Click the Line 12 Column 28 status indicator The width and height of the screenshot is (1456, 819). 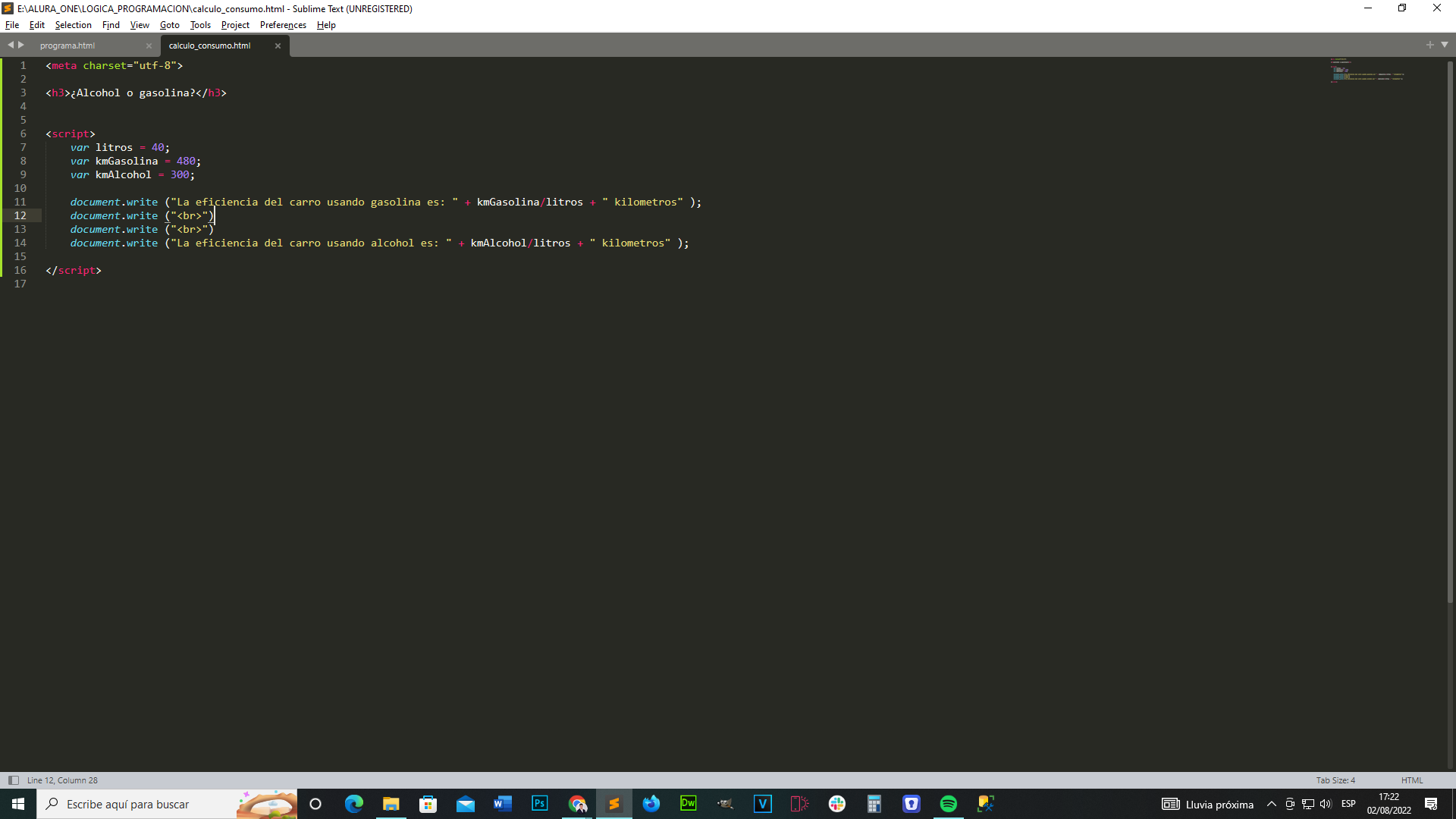(63, 780)
